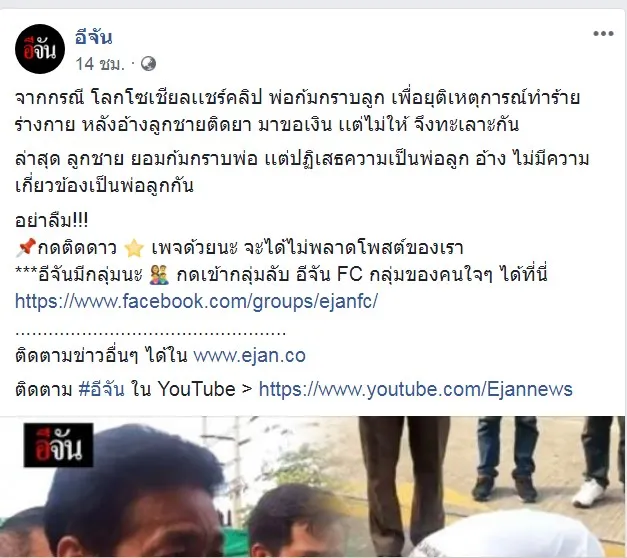The image size is (627, 558).
Task: Click the white sneakers in the photo
Action: [589, 492]
